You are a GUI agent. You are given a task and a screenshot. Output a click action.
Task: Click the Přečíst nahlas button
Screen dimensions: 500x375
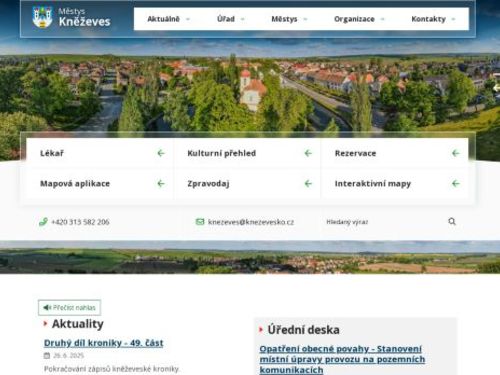click(69, 308)
